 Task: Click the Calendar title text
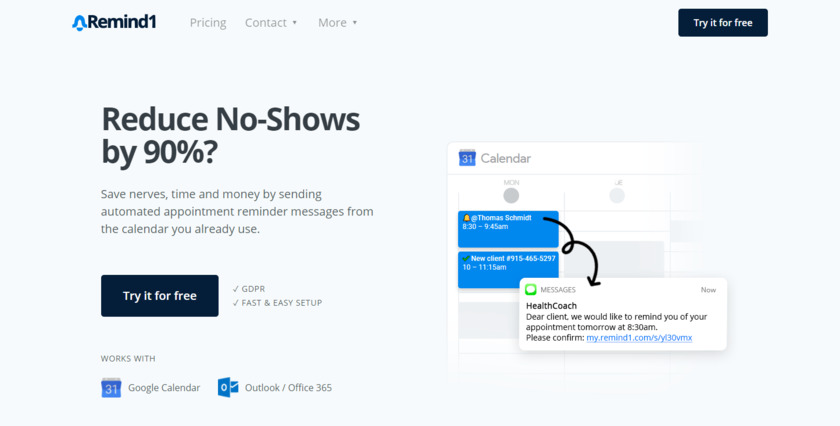[x=506, y=158]
